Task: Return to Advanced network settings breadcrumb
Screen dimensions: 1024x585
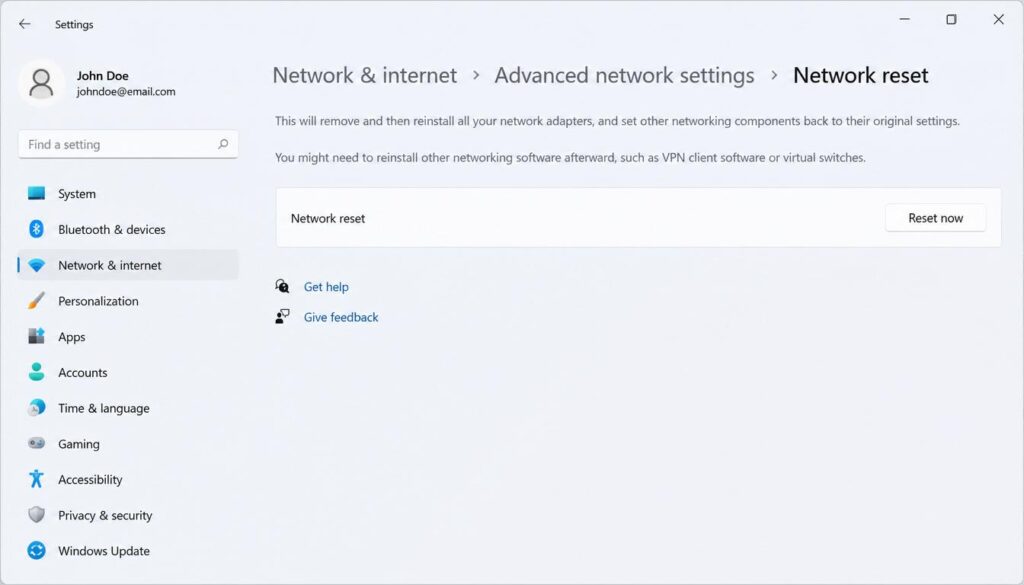Action: coord(624,75)
